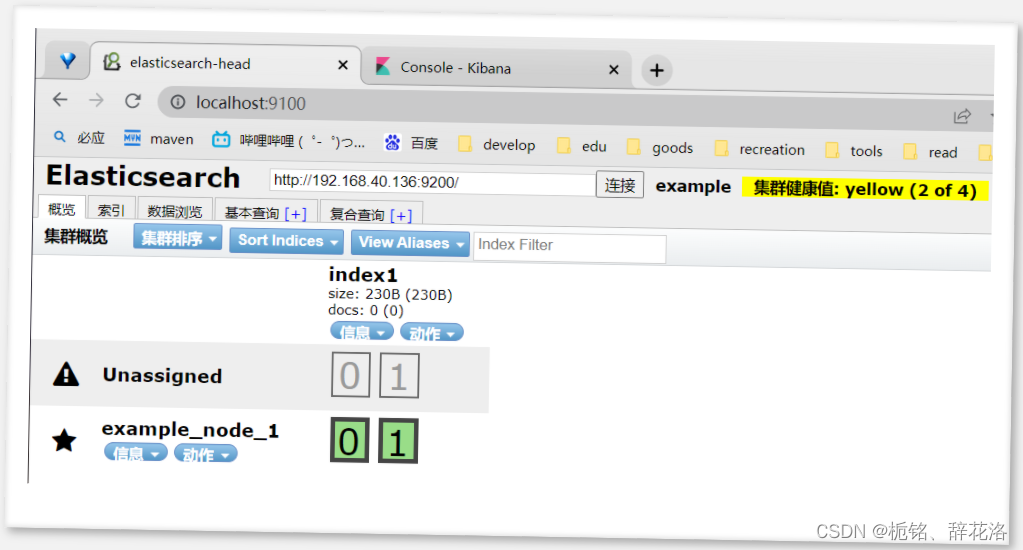Select the 概览 overview tab
1023x550 pixels.
point(62,209)
